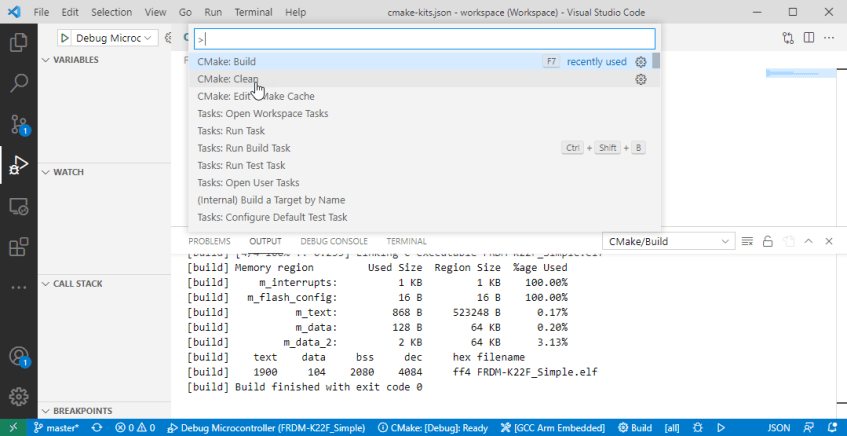847x436 pixels.
Task: Configure keybinding gear for CMake: Clean
Action: coord(641,79)
